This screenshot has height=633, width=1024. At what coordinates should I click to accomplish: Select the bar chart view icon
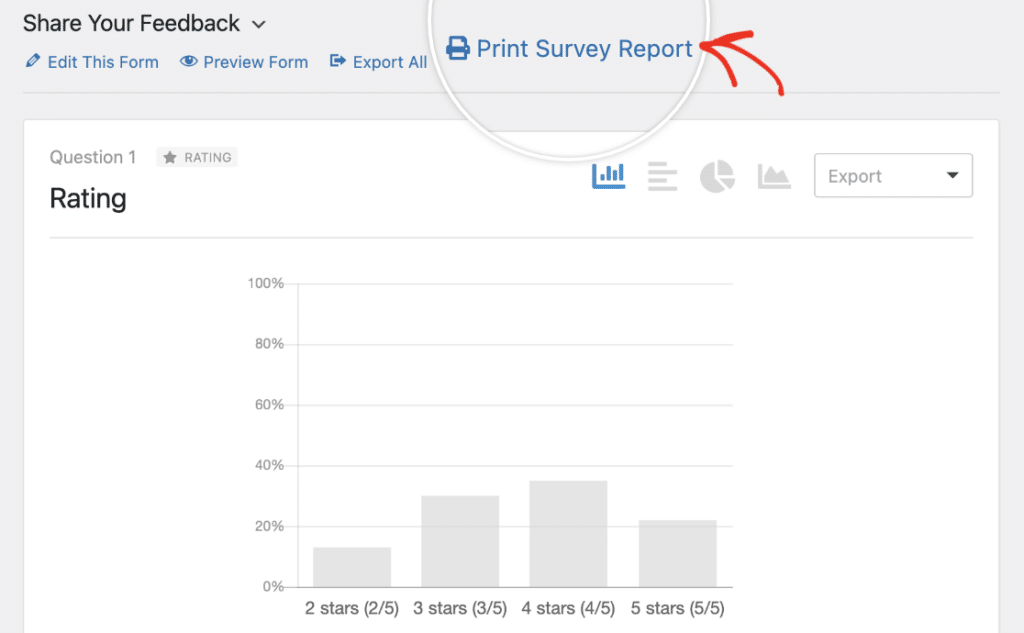tap(608, 175)
